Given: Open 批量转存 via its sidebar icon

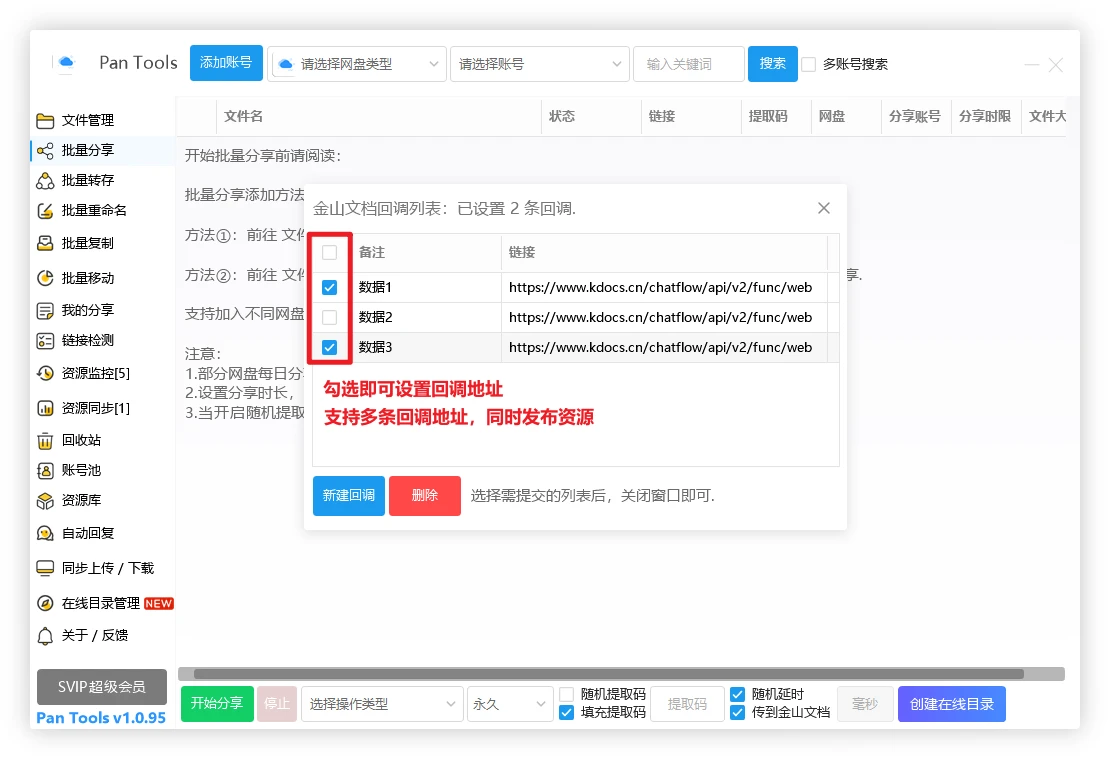Looking at the screenshot, I should coord(45,181).
